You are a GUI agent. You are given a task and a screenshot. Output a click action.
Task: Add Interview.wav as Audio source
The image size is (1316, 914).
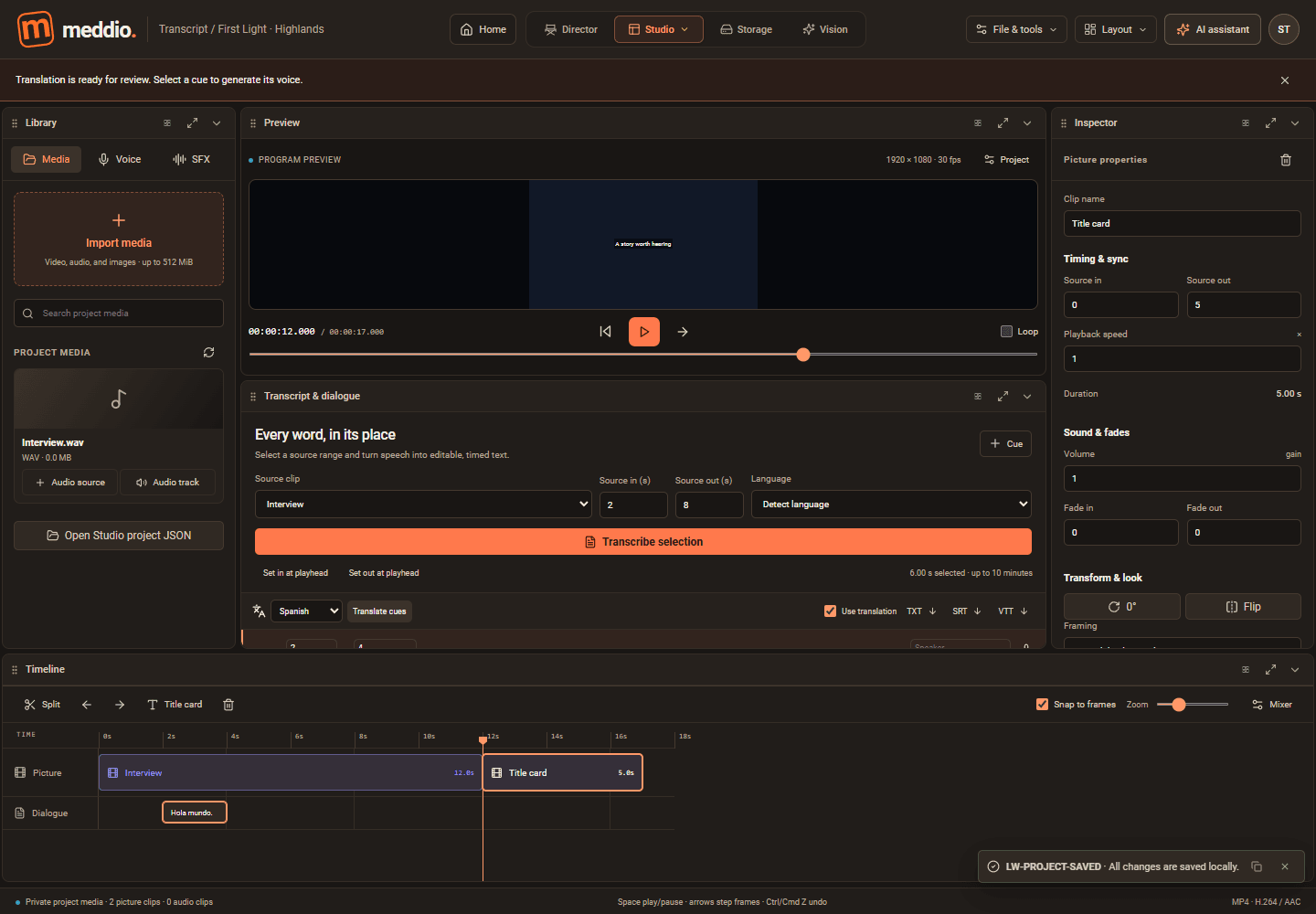70,483
